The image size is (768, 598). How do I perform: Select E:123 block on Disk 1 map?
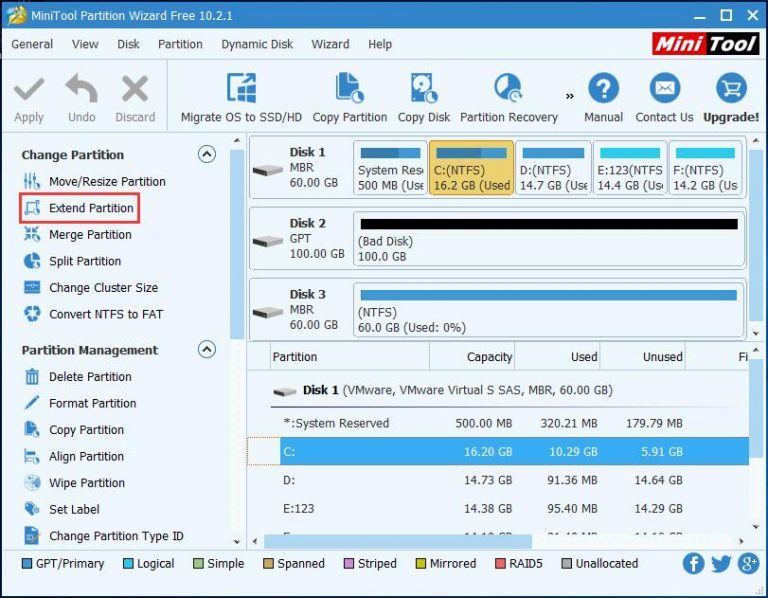pyautogui.click(x=630, y=168)
